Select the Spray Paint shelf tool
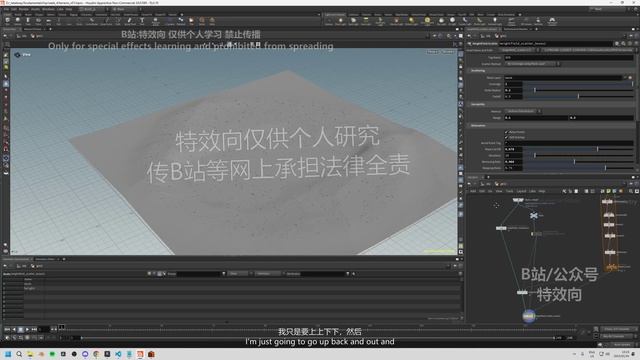The width and height of the screenshot is (640, 360). tap(130, 21)
